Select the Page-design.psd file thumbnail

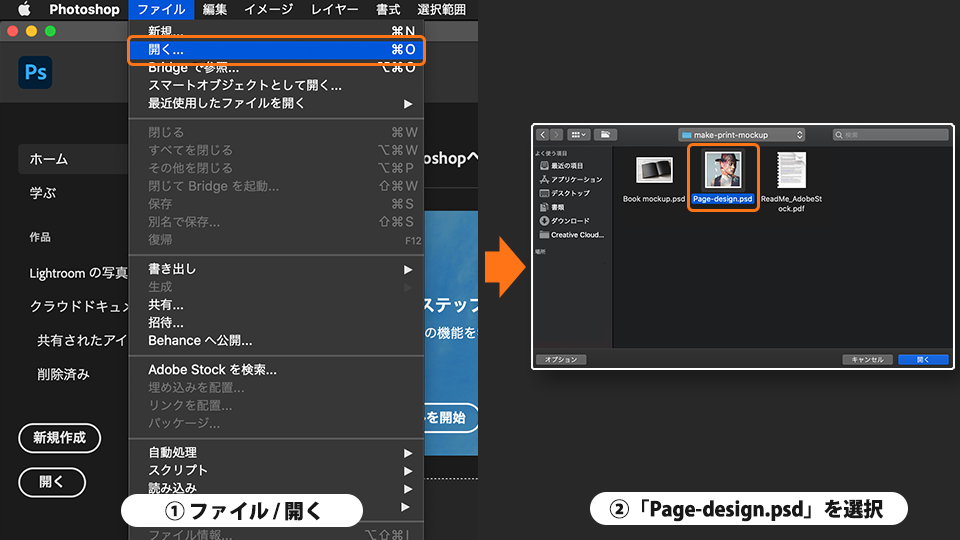(723, 170)
